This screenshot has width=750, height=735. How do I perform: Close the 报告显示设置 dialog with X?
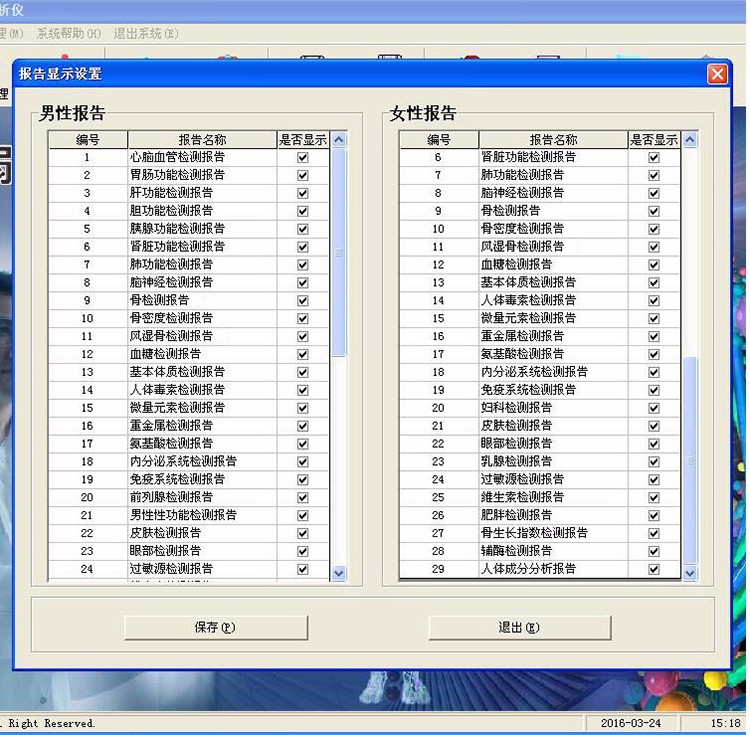pos(716,75)
